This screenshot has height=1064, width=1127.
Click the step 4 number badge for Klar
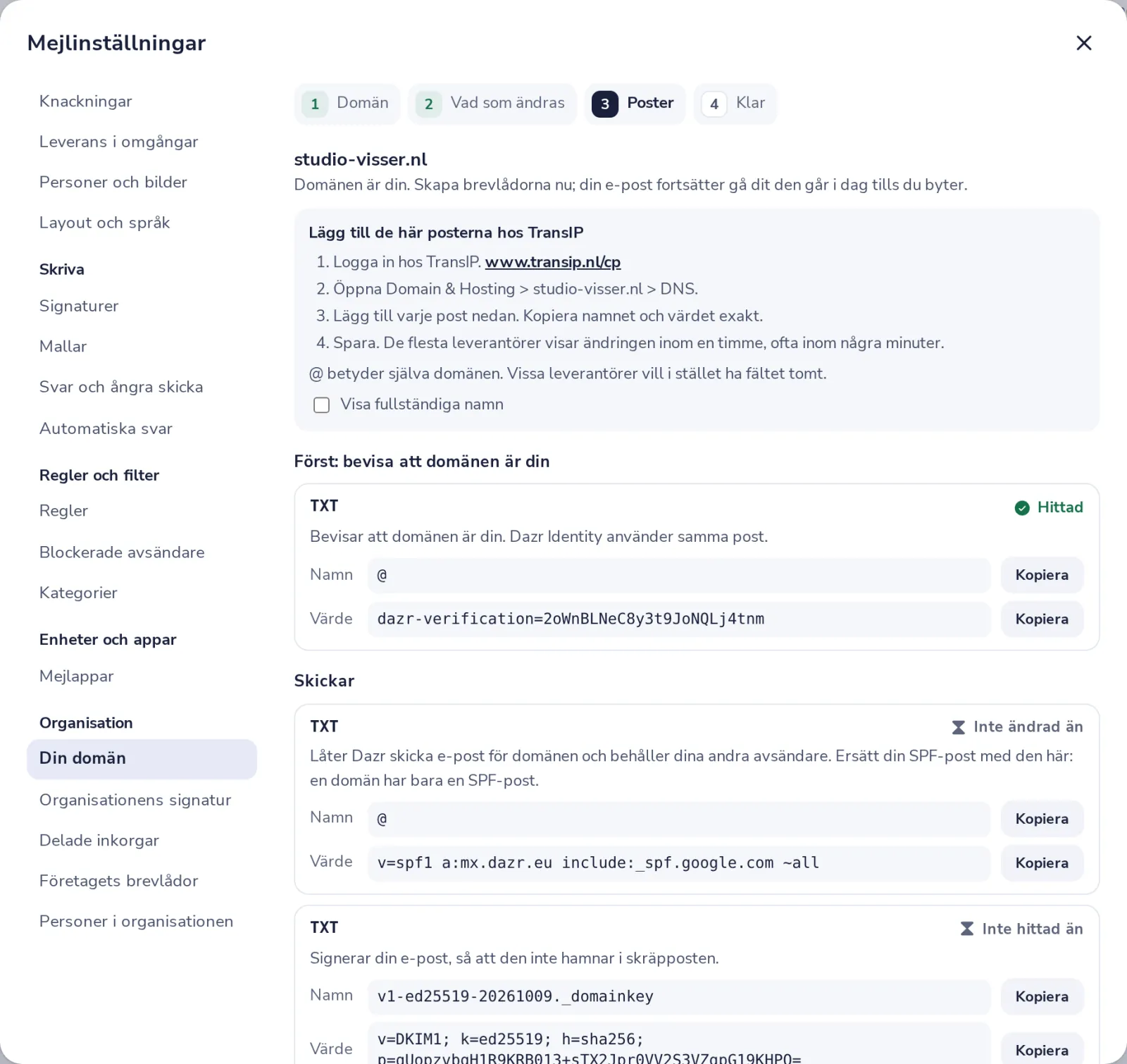tap(714, 104)
